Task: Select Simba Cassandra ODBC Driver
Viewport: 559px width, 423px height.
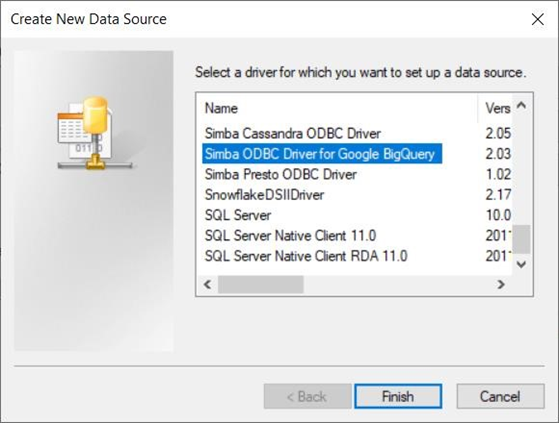Action: tap(293, 134)
